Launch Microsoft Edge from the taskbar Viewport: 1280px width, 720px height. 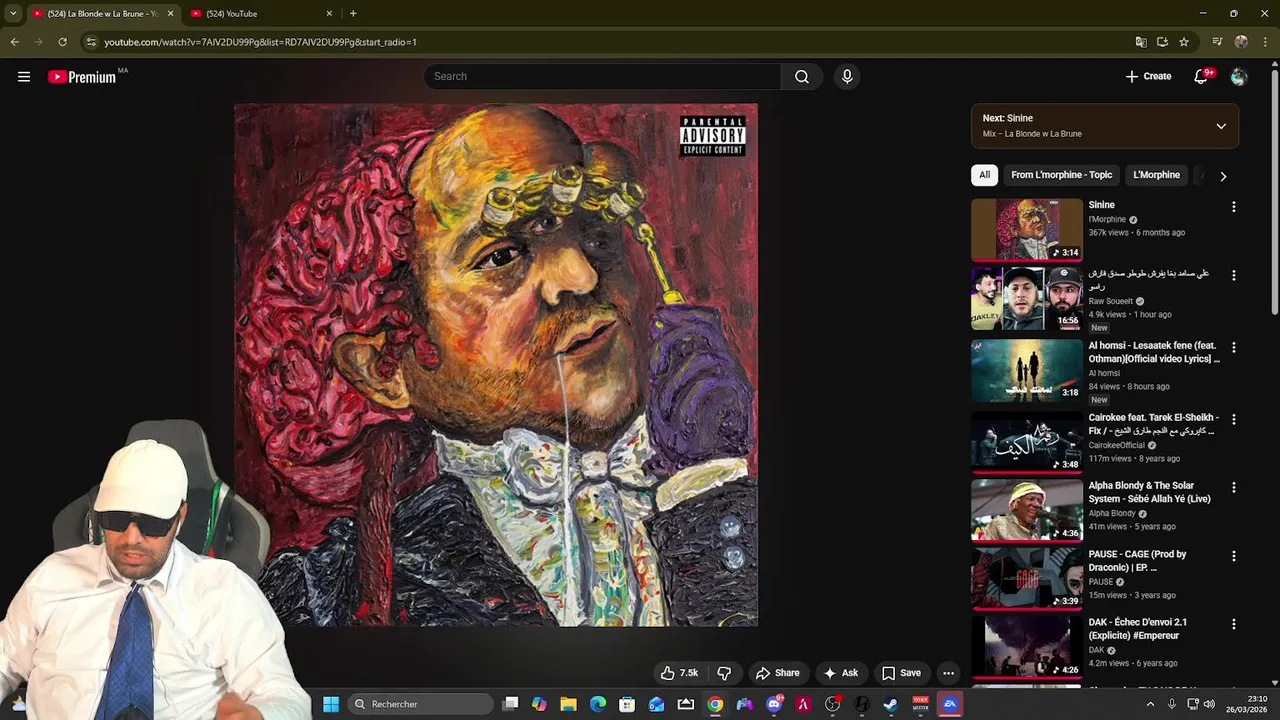[598, 704]
